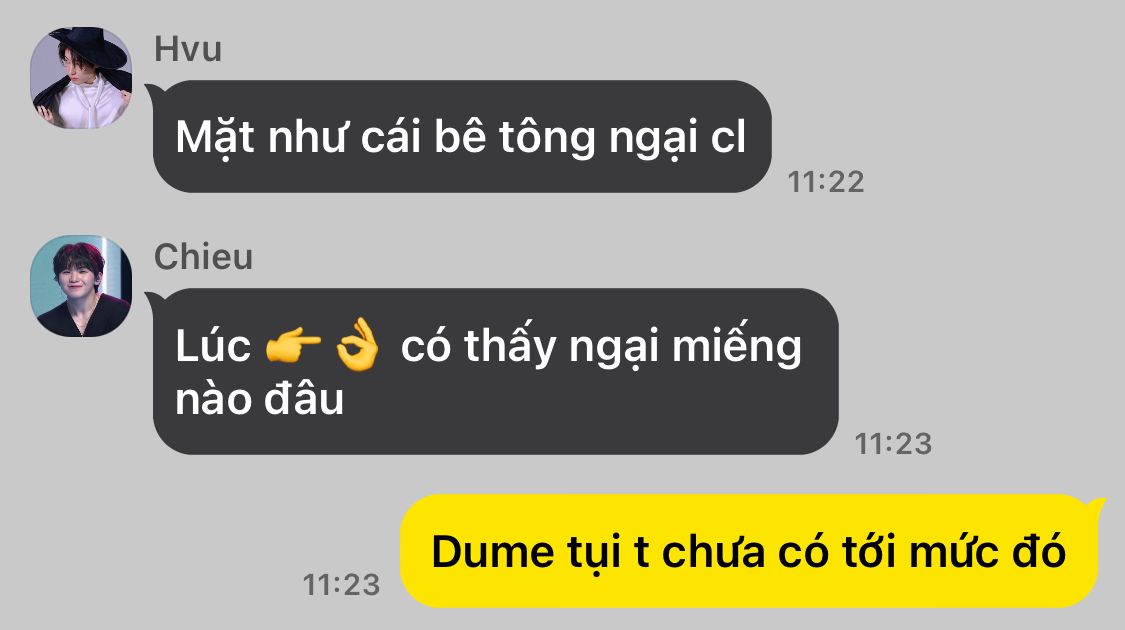The width and height of the screenshot is (1125, 630).
Task: Click the yellow sent message bubble
Action: point(749,551)
